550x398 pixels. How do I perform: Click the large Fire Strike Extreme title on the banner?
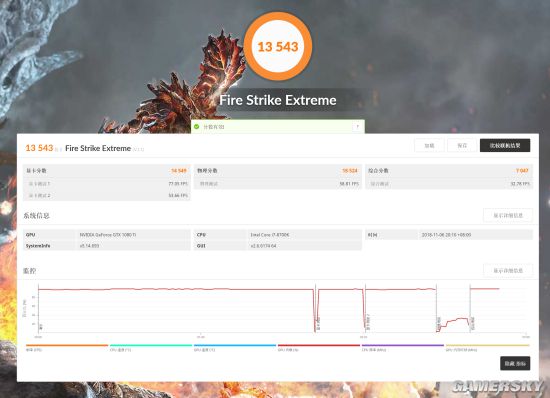(x=278, y=100)
